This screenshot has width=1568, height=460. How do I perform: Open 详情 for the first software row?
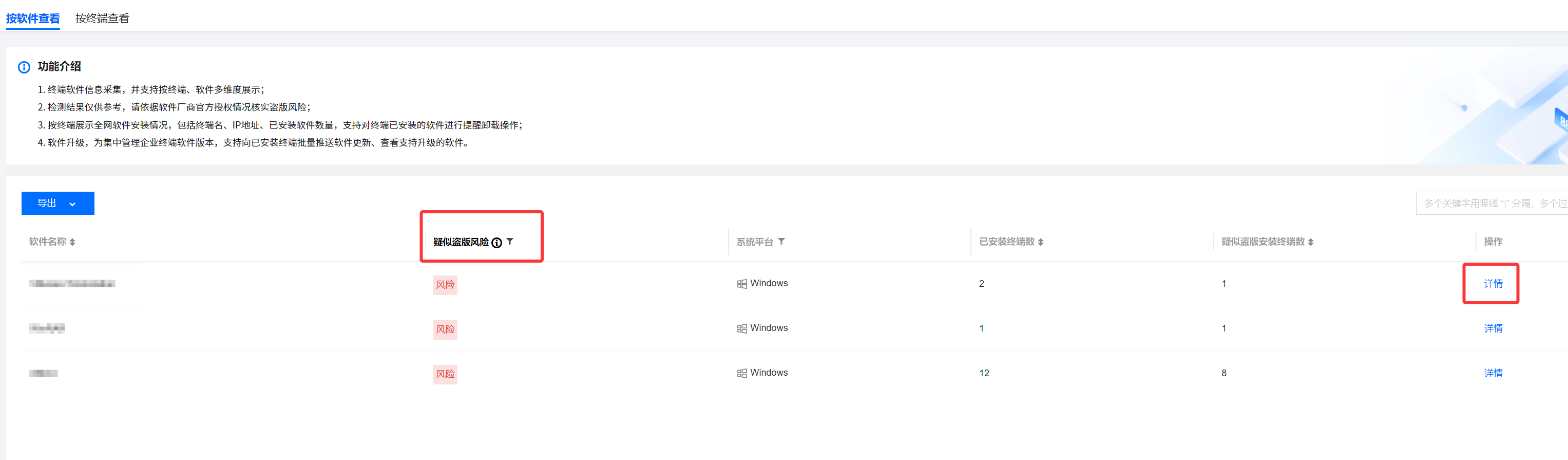click(1493, 284)
